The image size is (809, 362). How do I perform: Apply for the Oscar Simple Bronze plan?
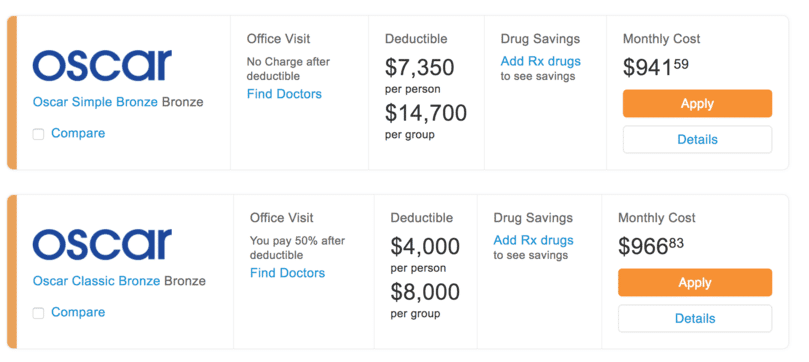click(x=698, y=104)
